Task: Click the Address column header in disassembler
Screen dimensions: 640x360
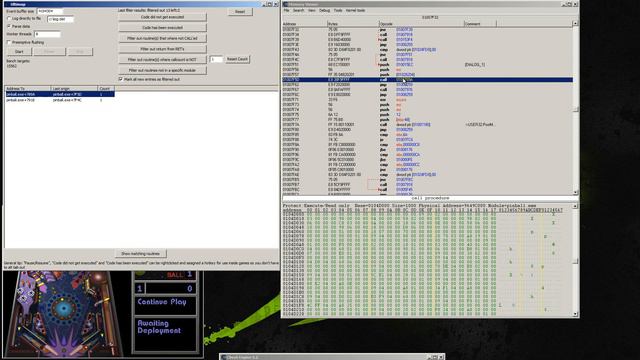Action: click(304, 24)
